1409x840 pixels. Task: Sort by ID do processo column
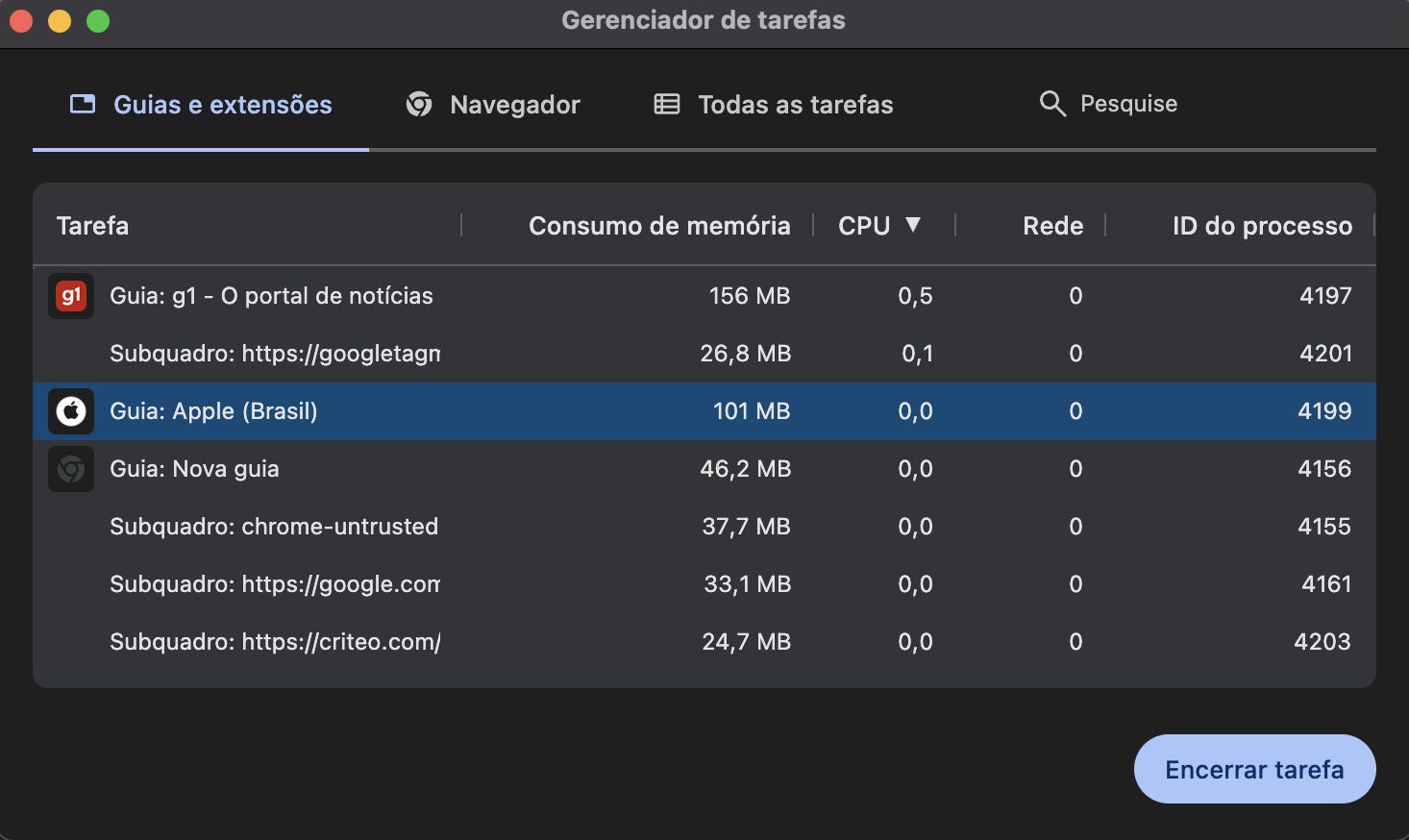1261,226
